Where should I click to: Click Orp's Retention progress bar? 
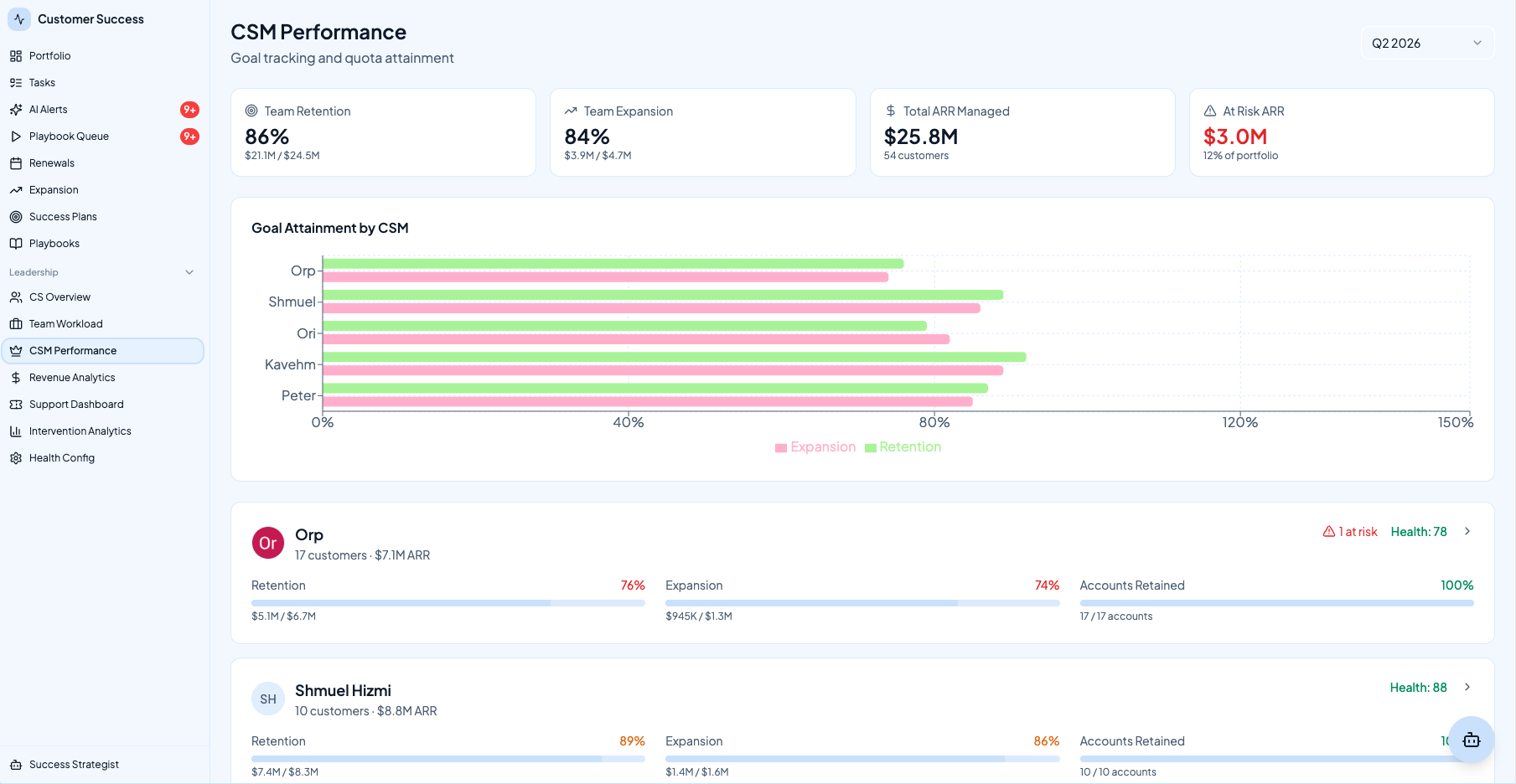tap(448, 603)
